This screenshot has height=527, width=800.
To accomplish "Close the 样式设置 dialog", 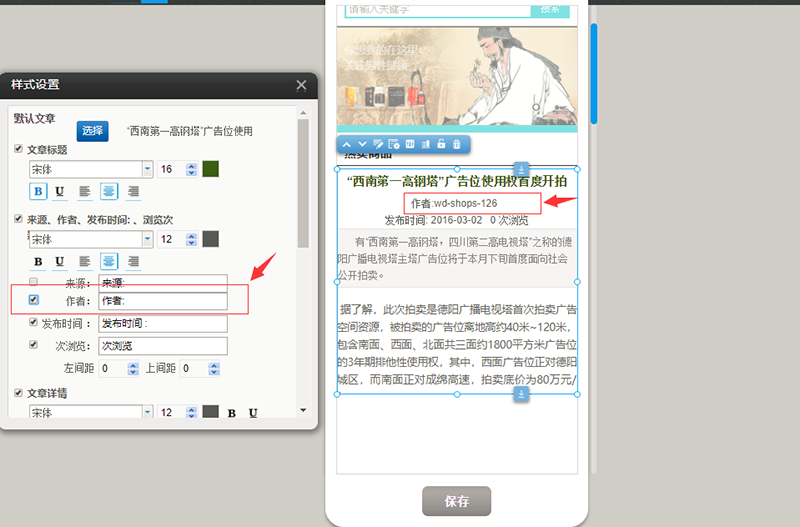I will point(301,86).
